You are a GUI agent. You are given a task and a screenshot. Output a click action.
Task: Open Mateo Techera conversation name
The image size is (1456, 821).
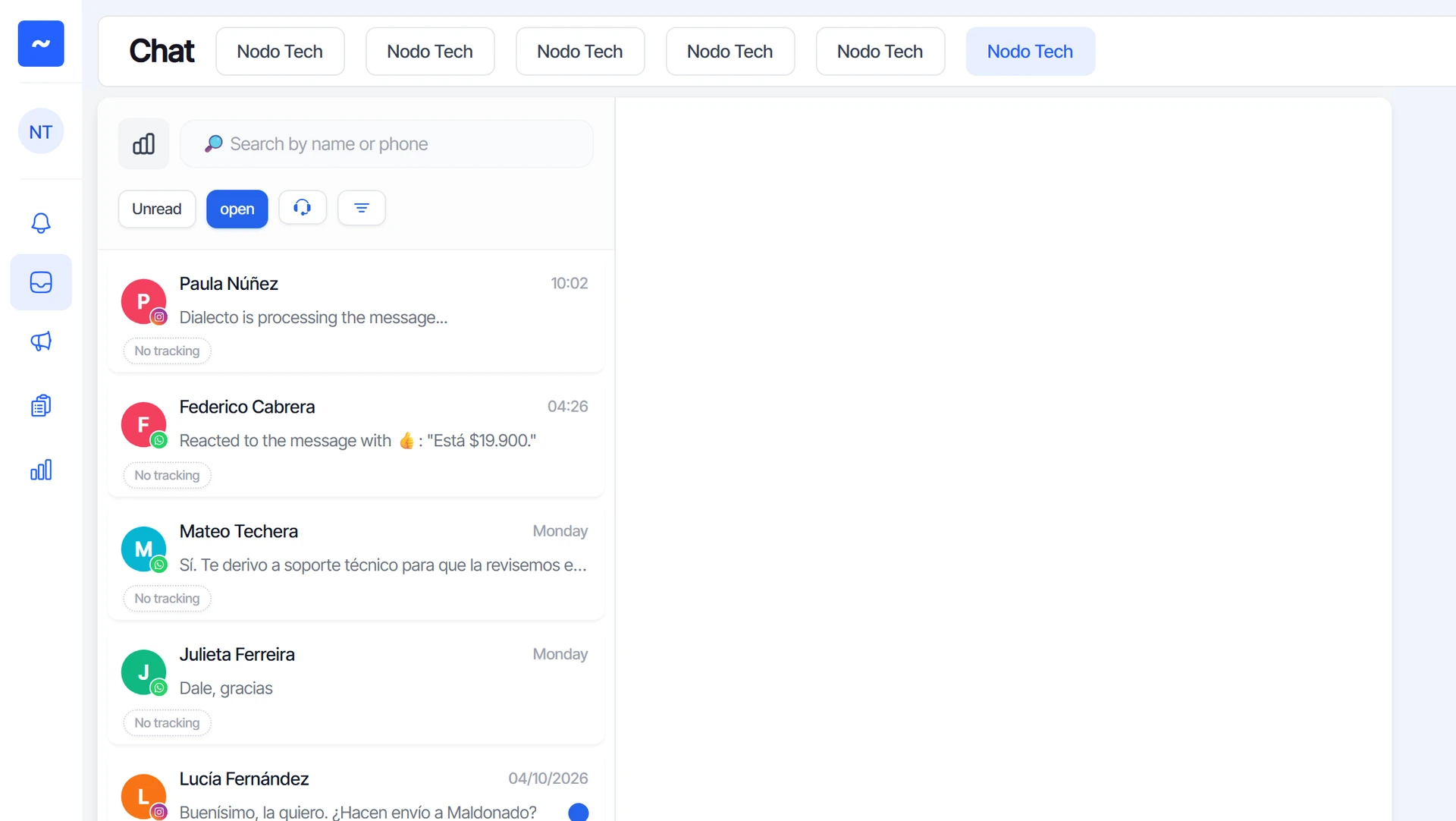[x=239, y=531]
